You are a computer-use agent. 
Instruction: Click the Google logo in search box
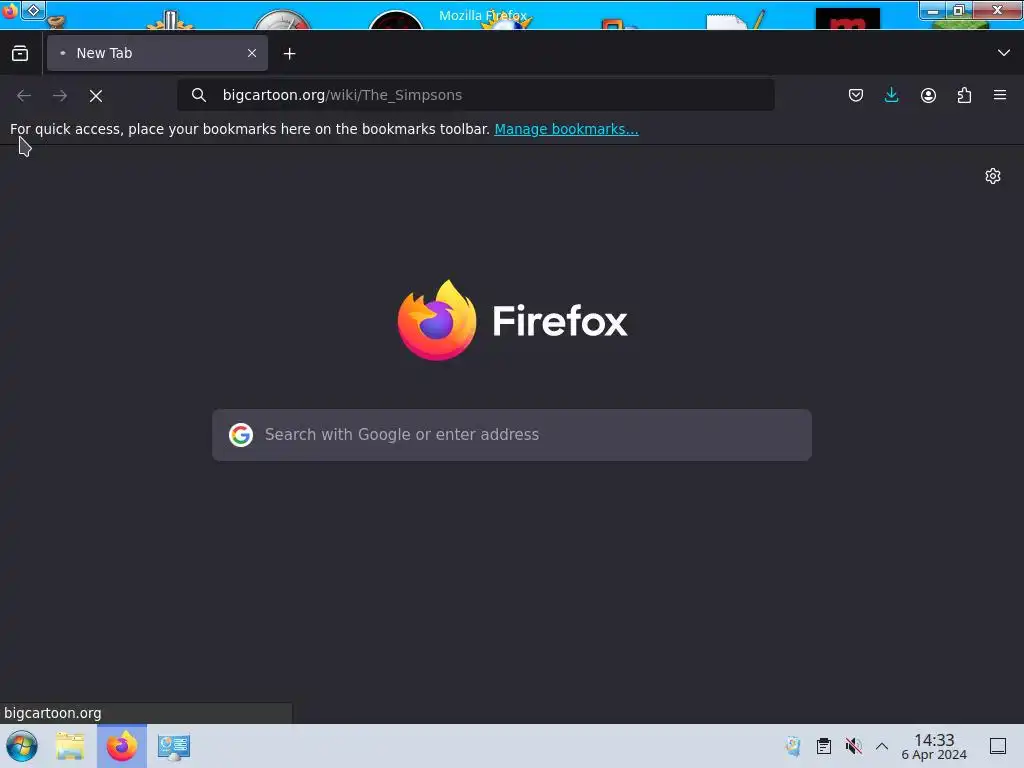point(241,435)
